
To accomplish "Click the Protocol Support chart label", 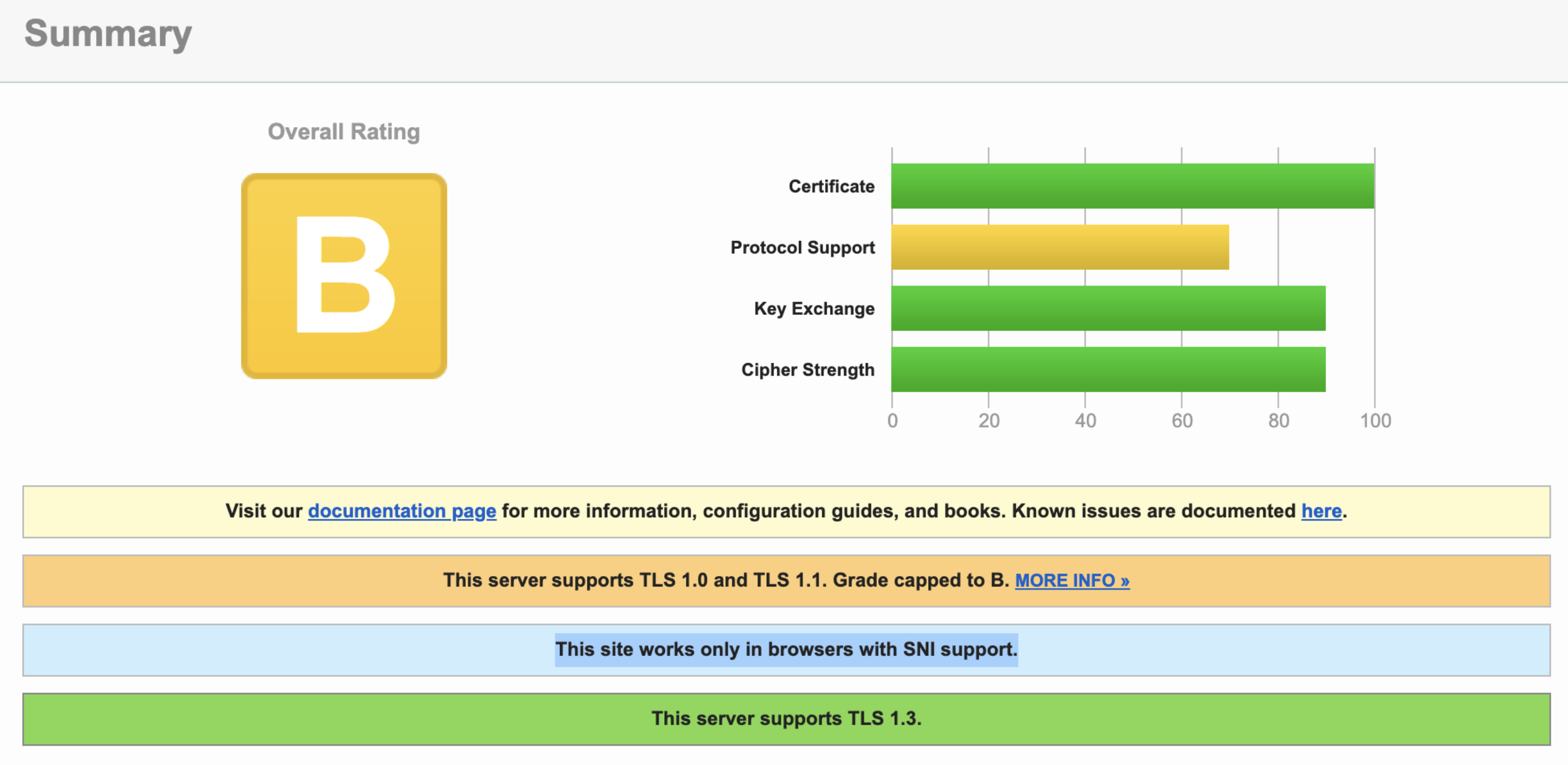I will pos(802,247).
